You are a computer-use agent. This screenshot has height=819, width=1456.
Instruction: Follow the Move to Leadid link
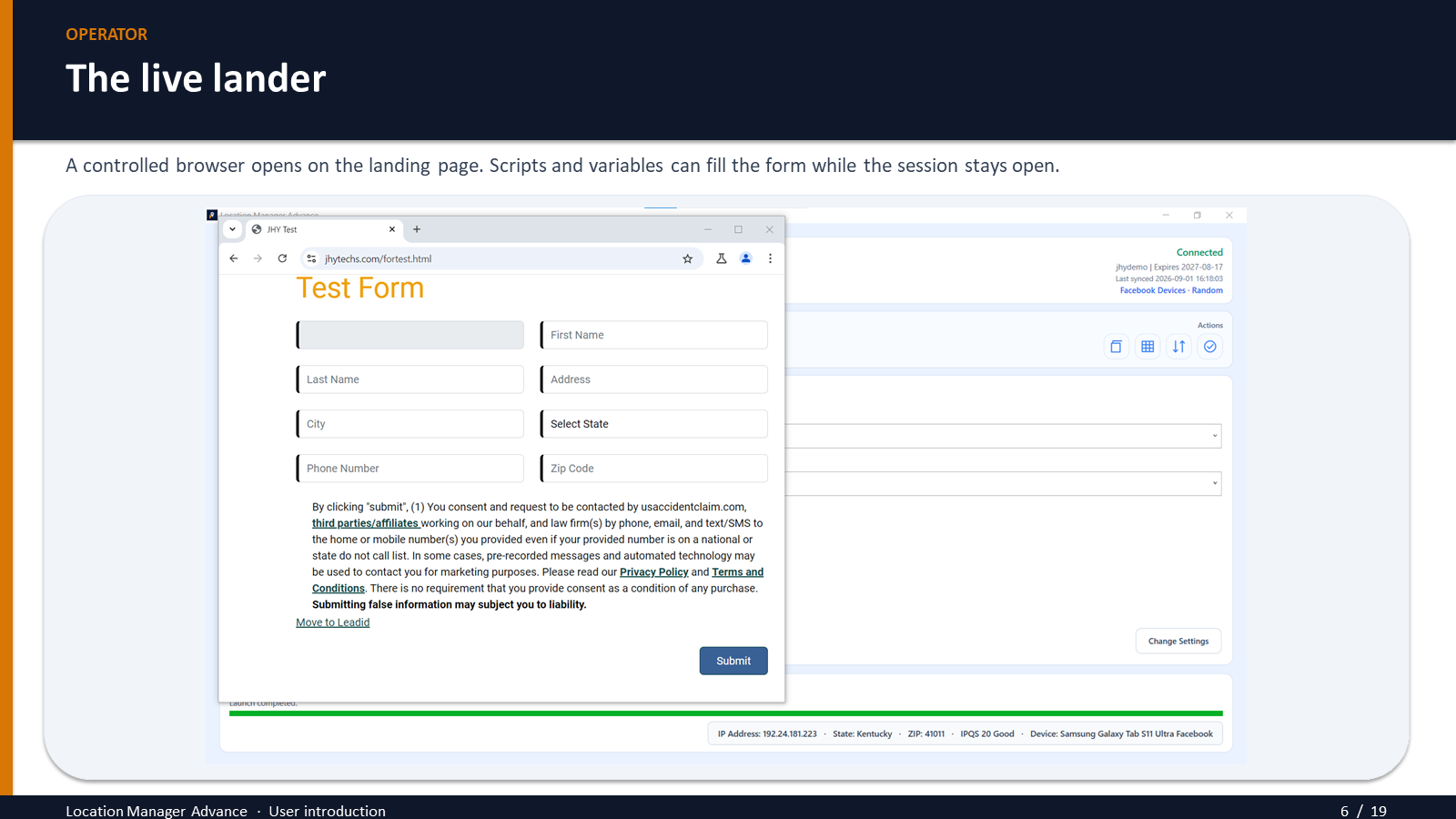[332, 622]
